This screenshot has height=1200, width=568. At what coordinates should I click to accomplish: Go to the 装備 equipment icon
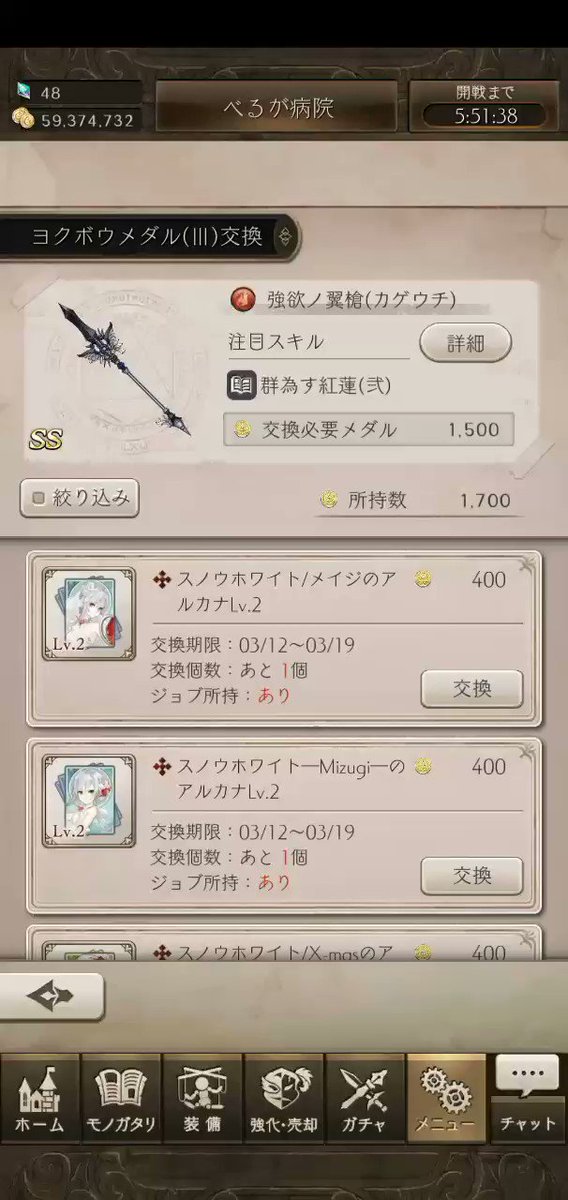coord(202,1096)
